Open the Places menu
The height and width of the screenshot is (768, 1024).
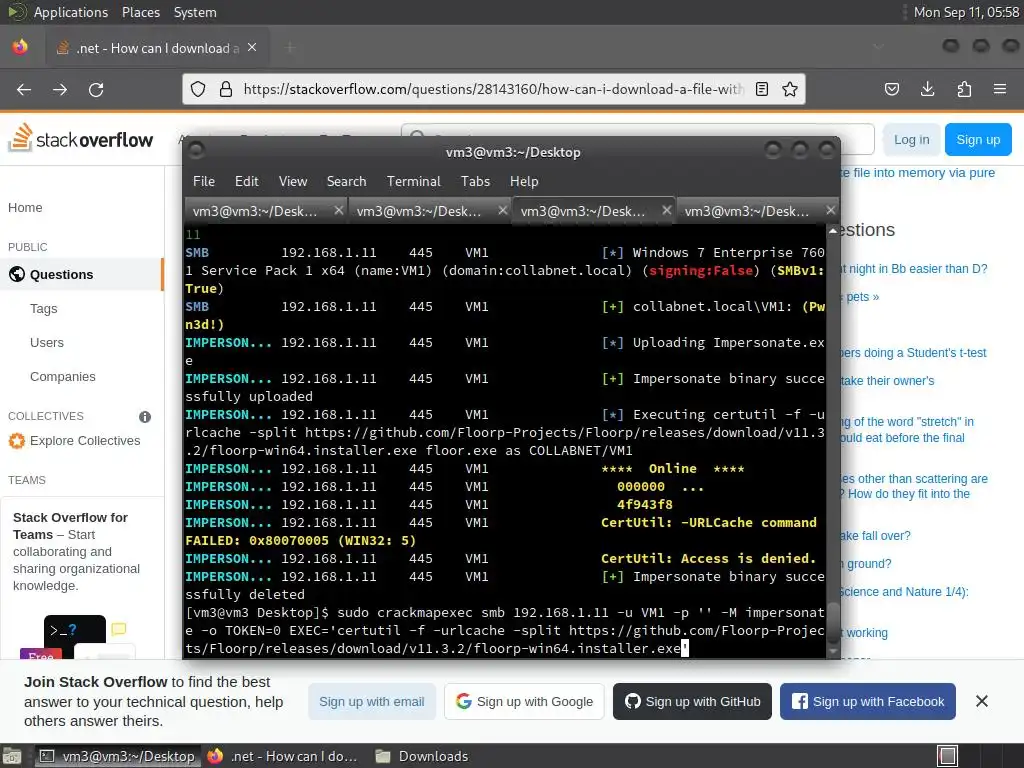click(140, 12)
